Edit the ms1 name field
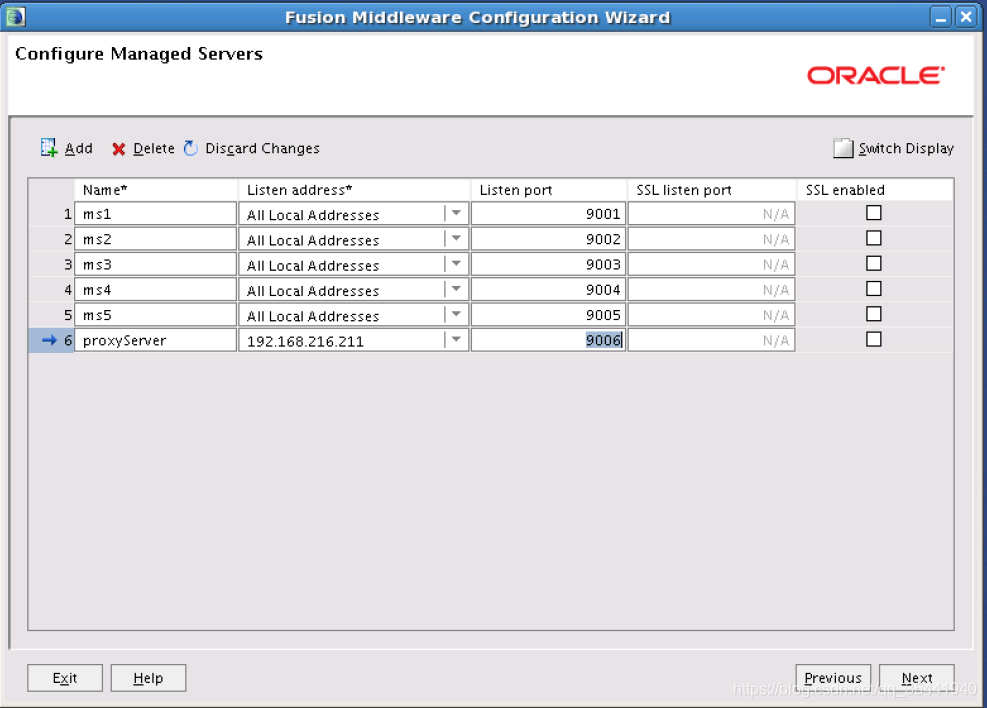 tap(155, 214)
